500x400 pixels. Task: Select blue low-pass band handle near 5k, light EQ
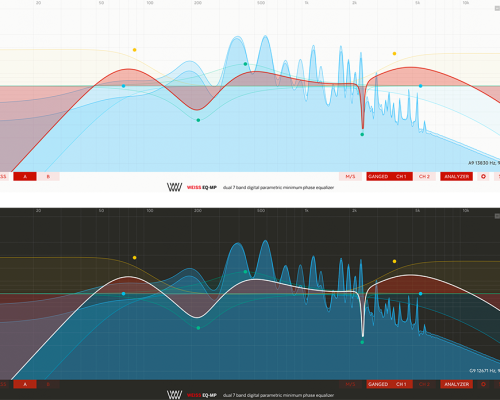point(421,86)
